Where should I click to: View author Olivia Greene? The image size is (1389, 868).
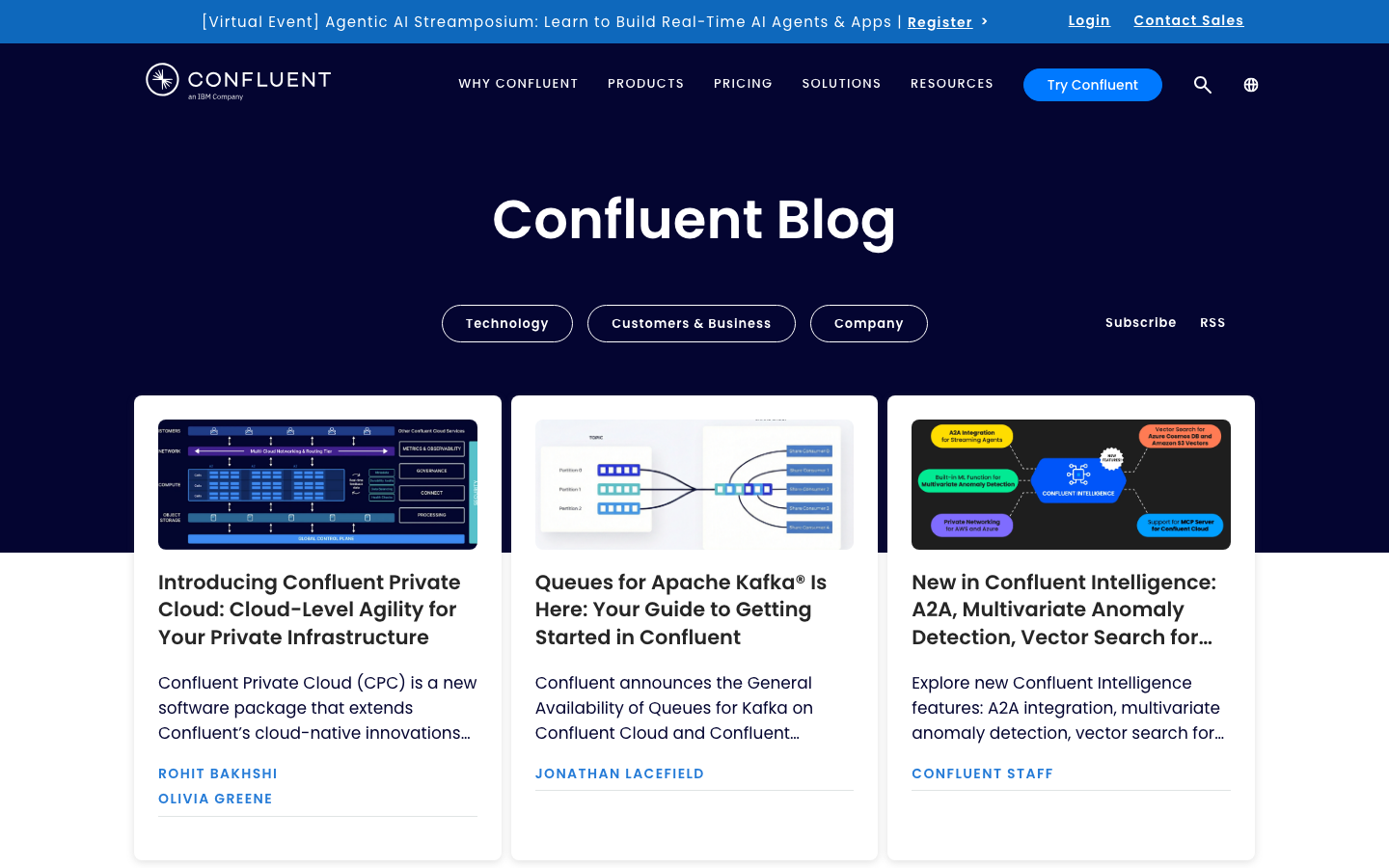point(215,799)
